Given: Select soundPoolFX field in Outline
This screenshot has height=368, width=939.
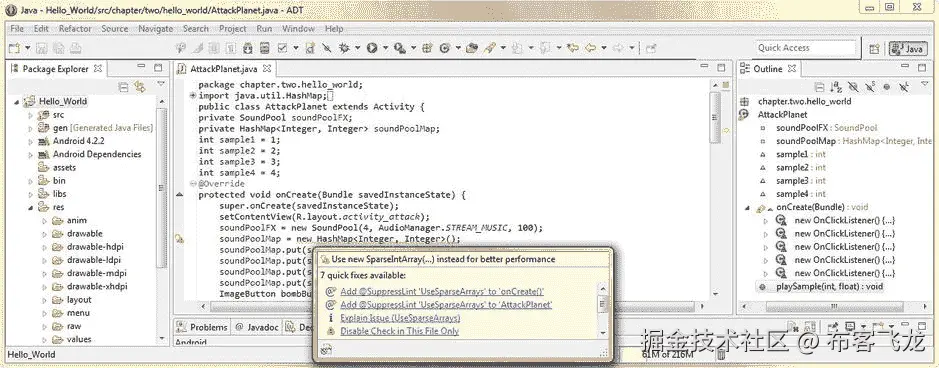Looking at the screenshot, I should [826, 127].
